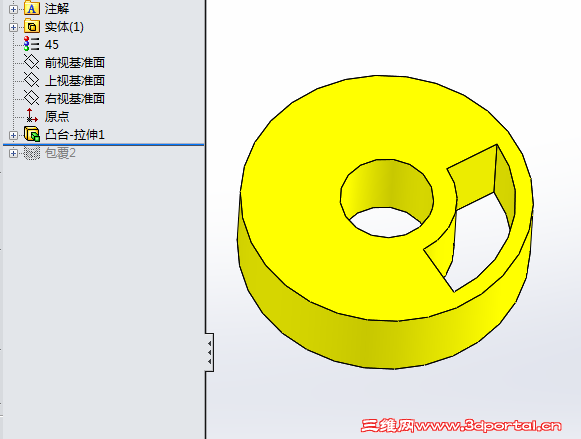Expand the suppressed 包覆2 feature node
The width and height of the screenshot is (581, 439).
tap(13, 153)
